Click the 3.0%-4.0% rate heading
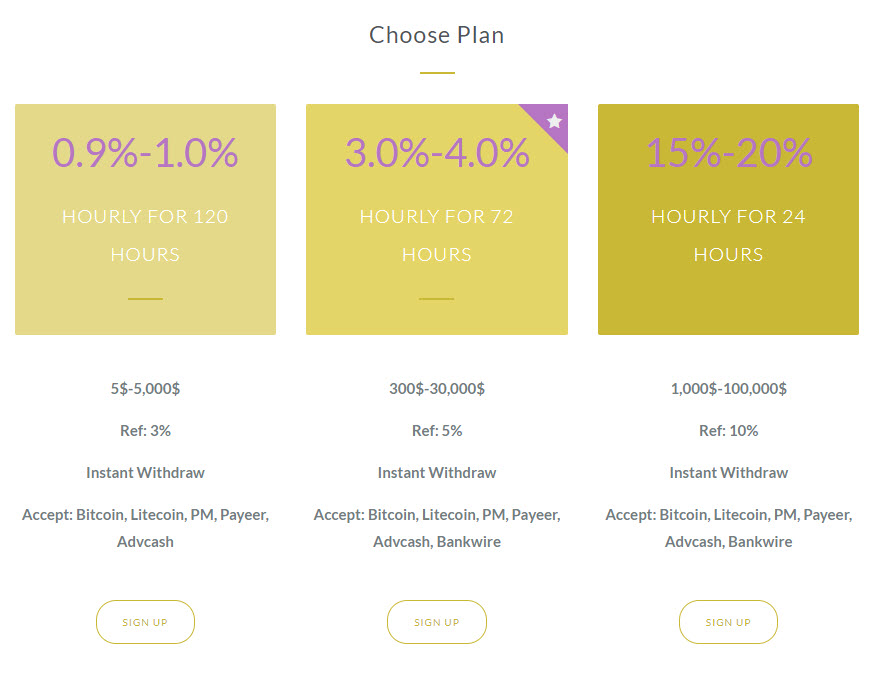 (x=437, y=153)
